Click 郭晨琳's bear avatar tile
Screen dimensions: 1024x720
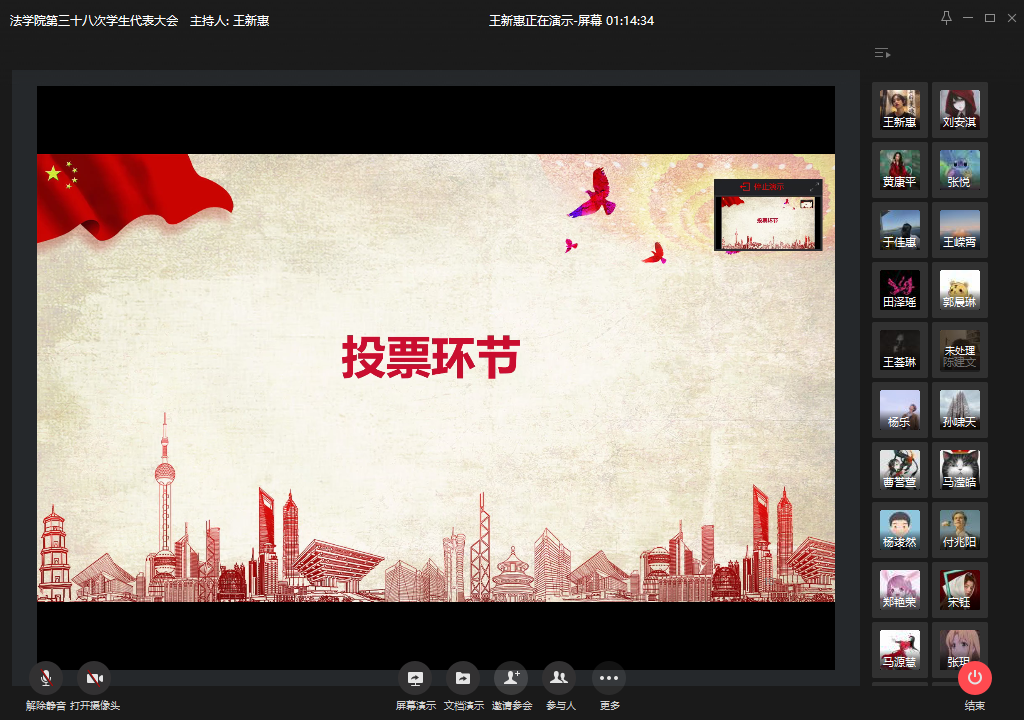pyautogui.click(x=960, y=290)
